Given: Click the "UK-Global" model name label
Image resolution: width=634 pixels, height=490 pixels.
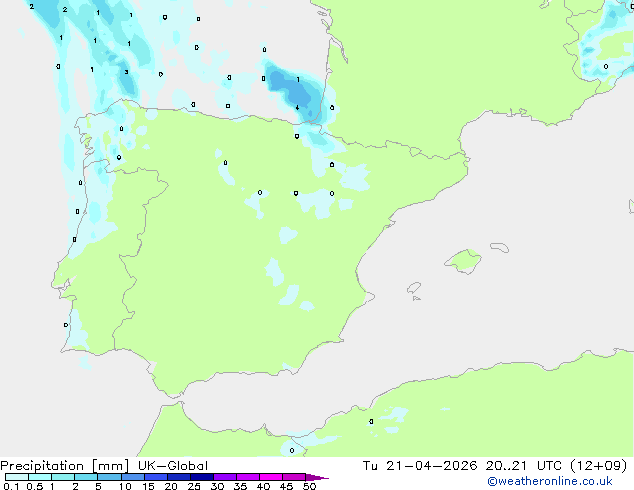Looking at the screenshot, I should (x=173, y=466).
